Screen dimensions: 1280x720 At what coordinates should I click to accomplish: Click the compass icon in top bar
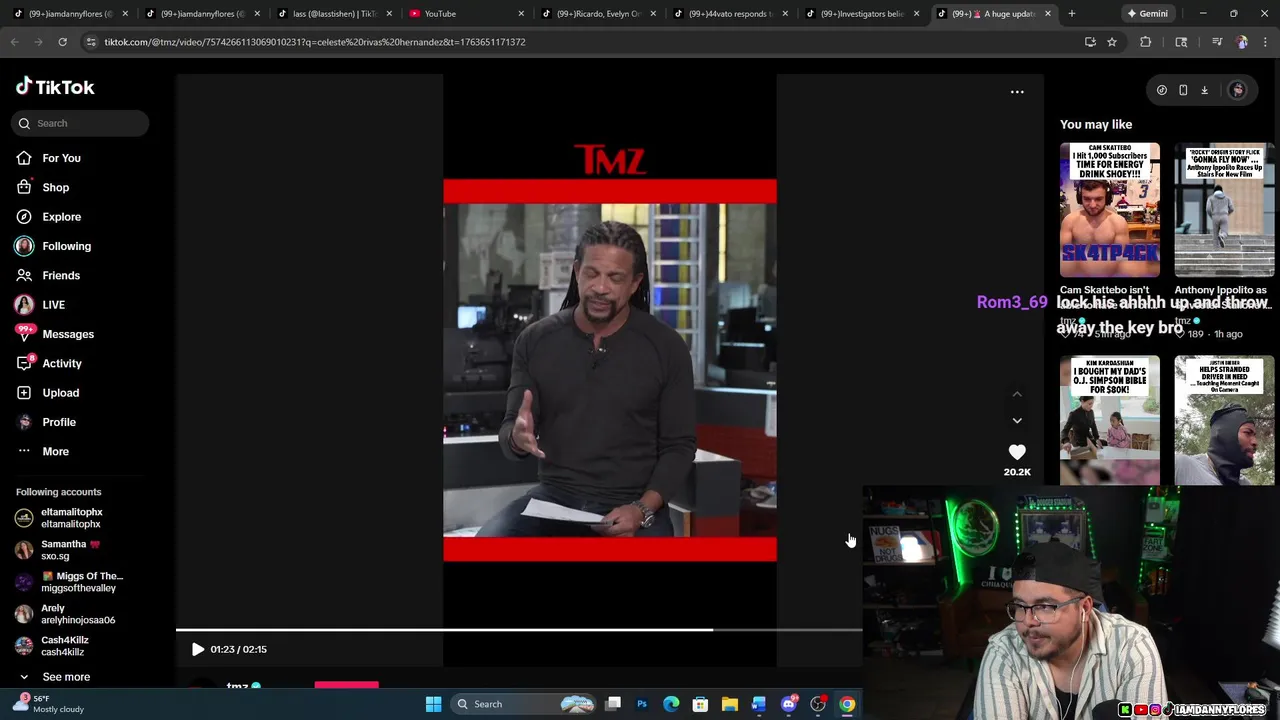pyautogui.click(x=1162, y=90)
